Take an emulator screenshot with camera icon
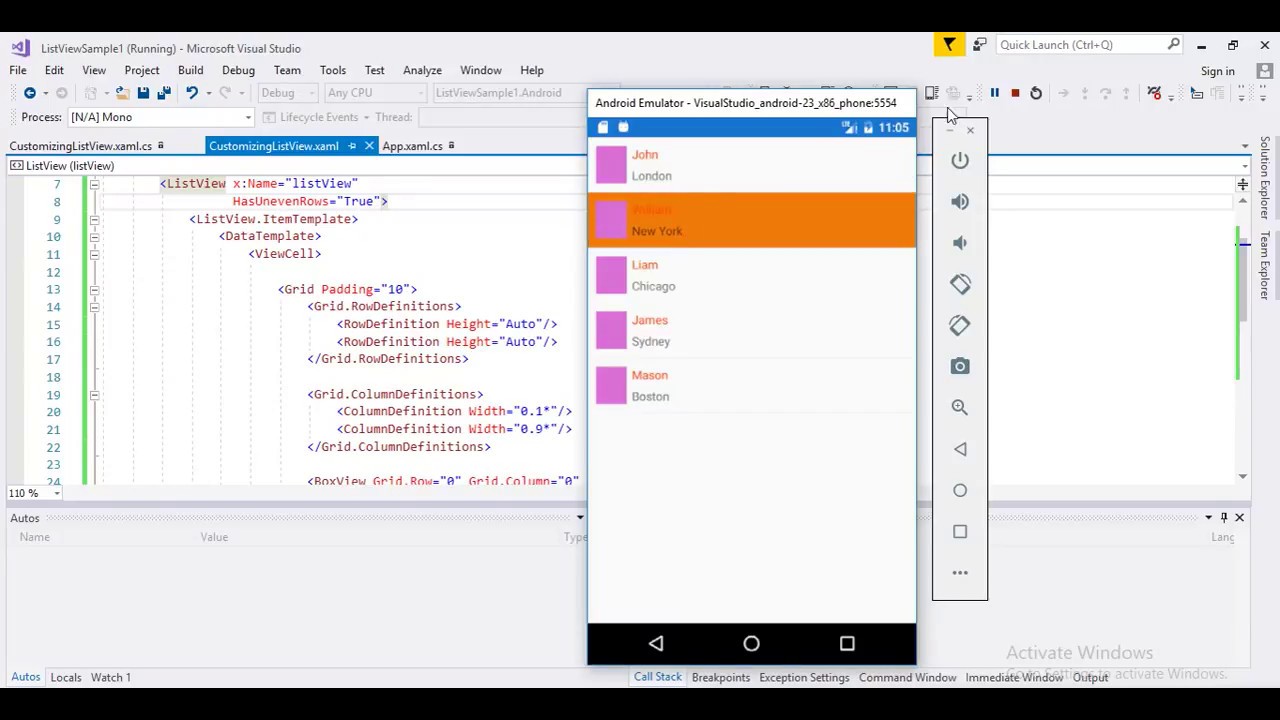The image size is (1280, 720). tap(960, 366)
